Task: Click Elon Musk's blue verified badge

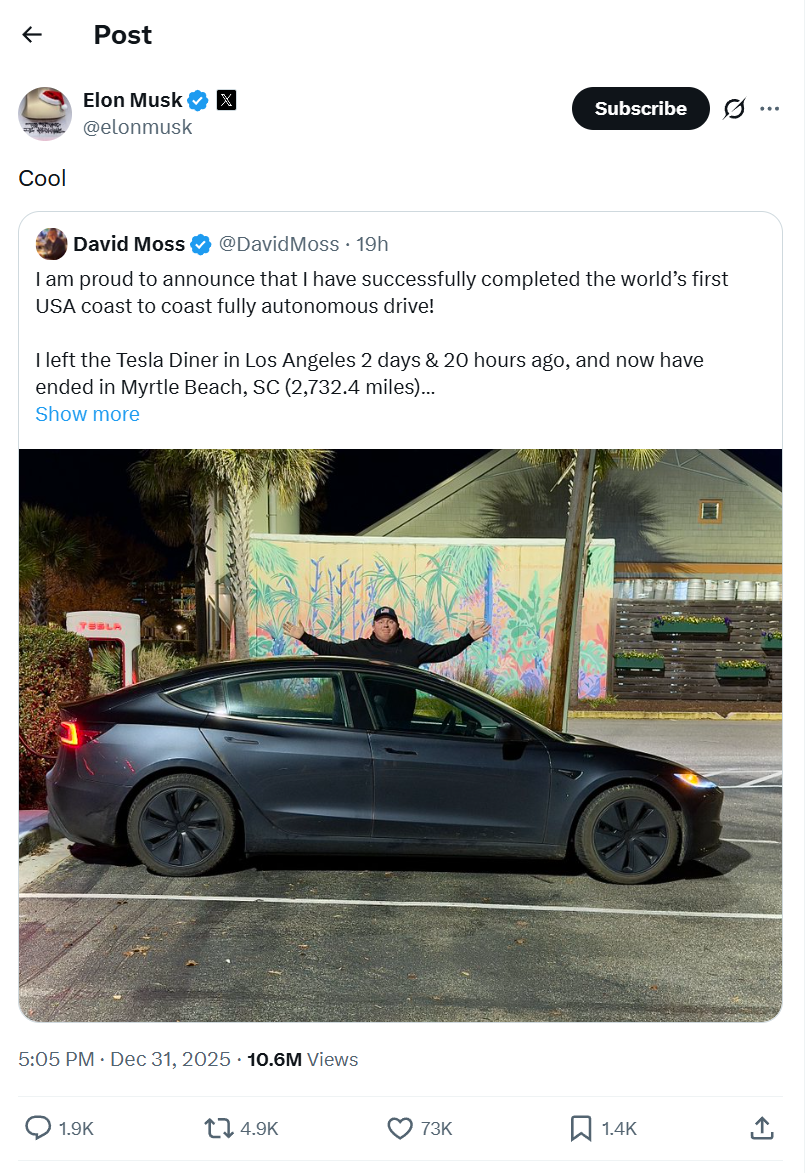Action: (199, 100)
